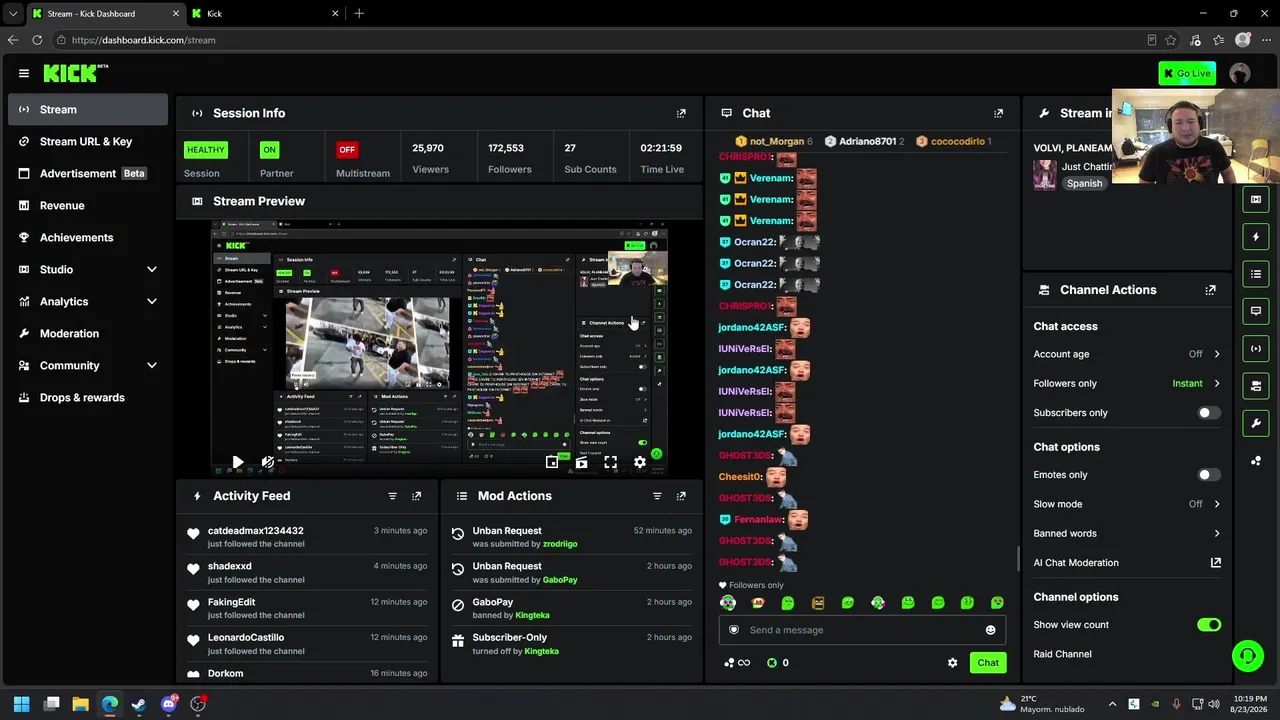Open the hamburger navigation menu
The width and height of the screenshot is (1280, 720).
coord(24,73)
